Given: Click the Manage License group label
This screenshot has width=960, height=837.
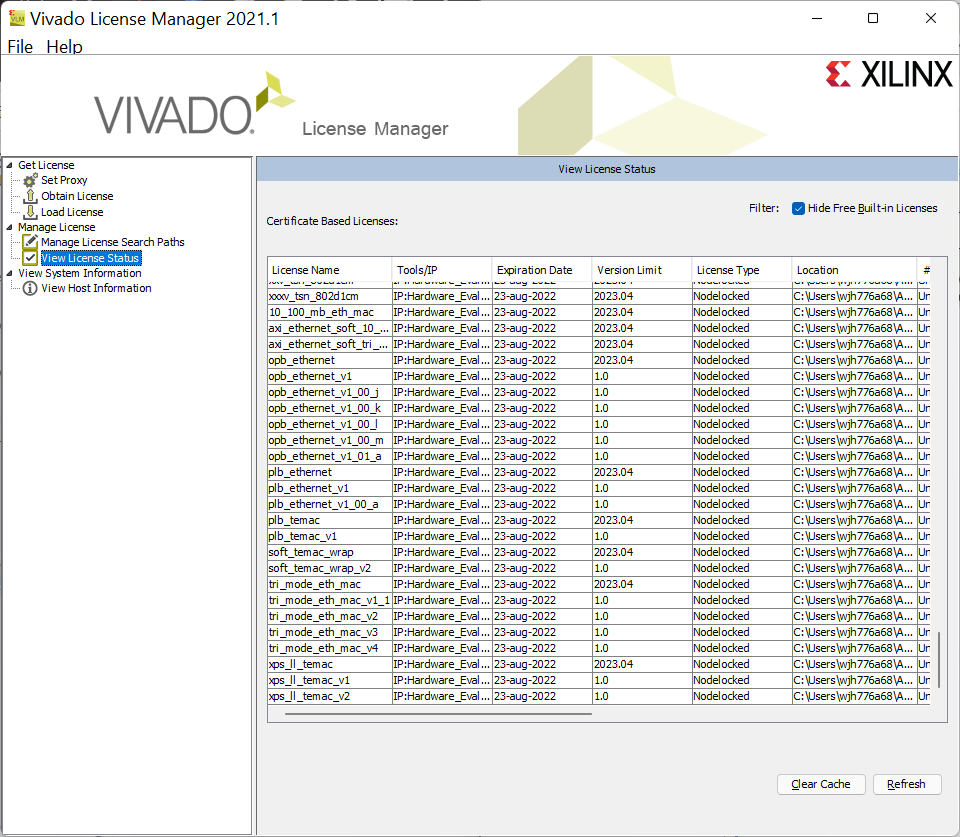Looking at the screenshot, I should point(56,227).
